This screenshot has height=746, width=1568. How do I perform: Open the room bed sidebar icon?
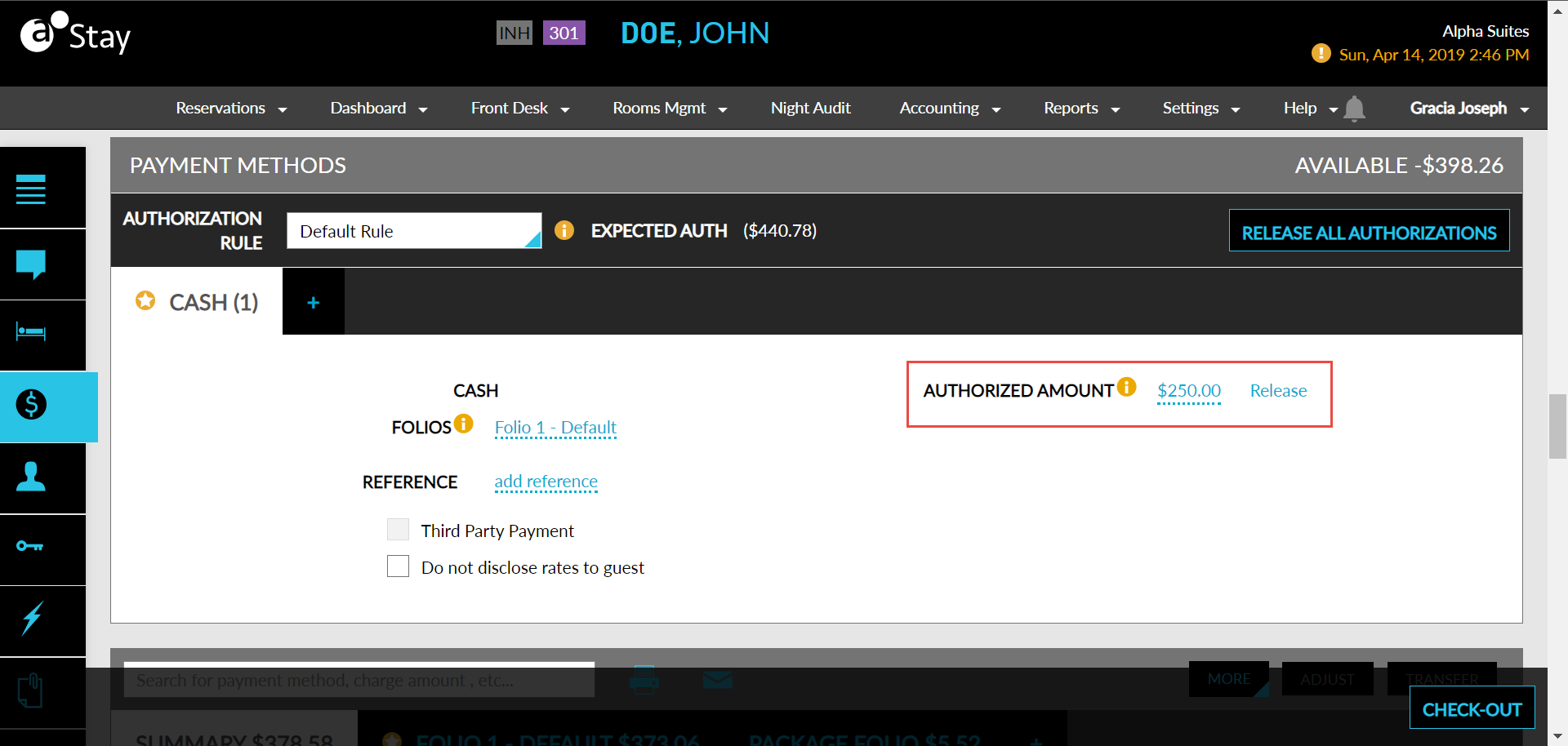coord(31,332)
